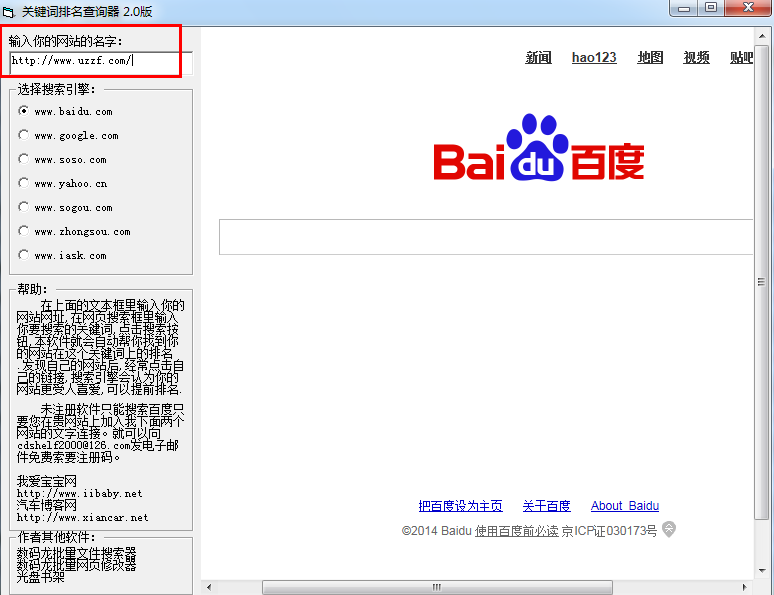Click 数码龙批量文件搜索器 entry
The width and height of the screenshot is (774, 595).
(77, 553)
